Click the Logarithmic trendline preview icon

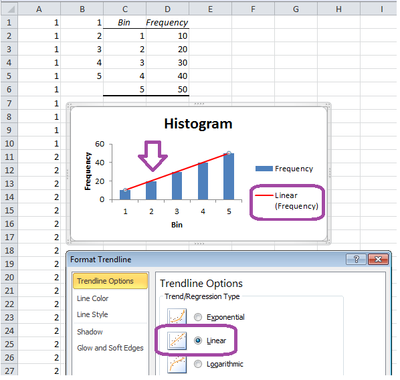pyautogui.click(x=177, y=364)
